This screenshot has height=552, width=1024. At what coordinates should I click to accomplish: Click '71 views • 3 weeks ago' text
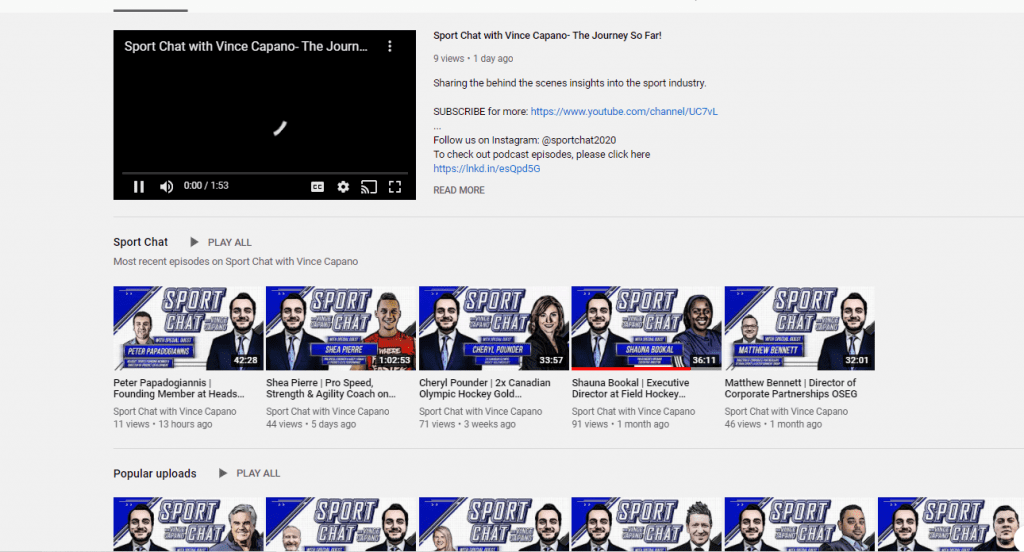tap(467, 425)
